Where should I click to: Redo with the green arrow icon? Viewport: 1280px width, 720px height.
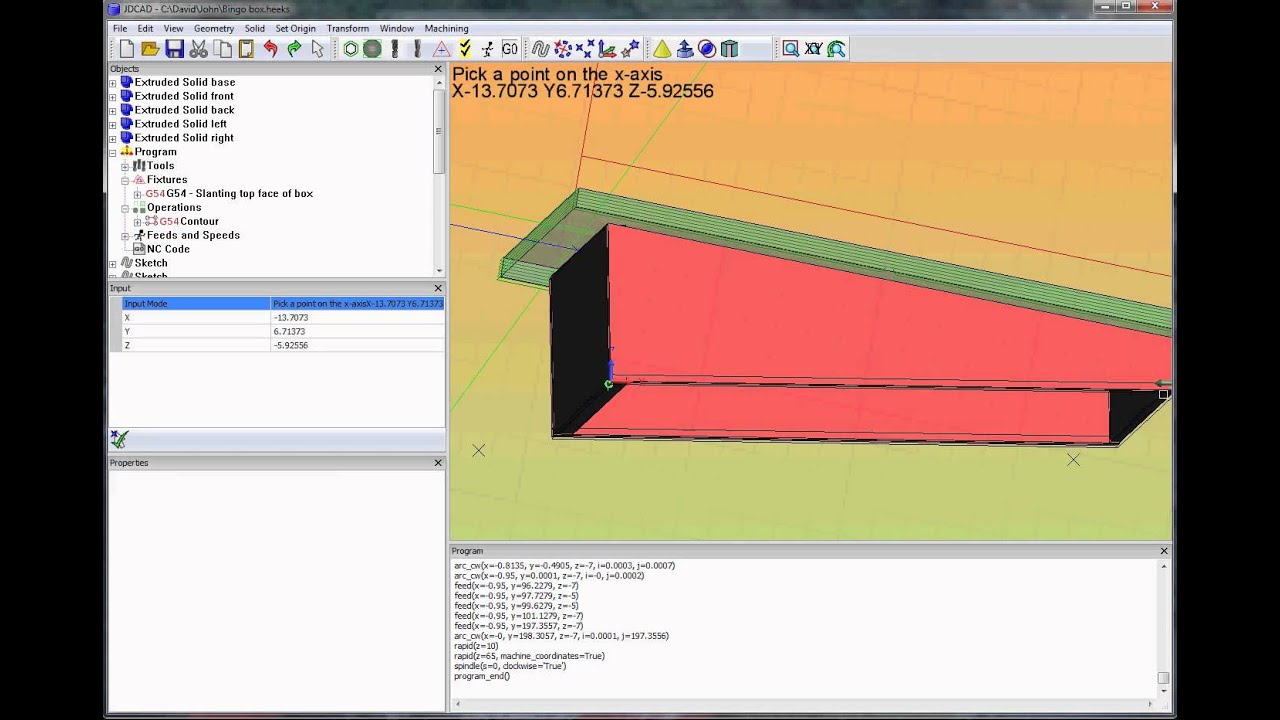click(x=294, y=48)
